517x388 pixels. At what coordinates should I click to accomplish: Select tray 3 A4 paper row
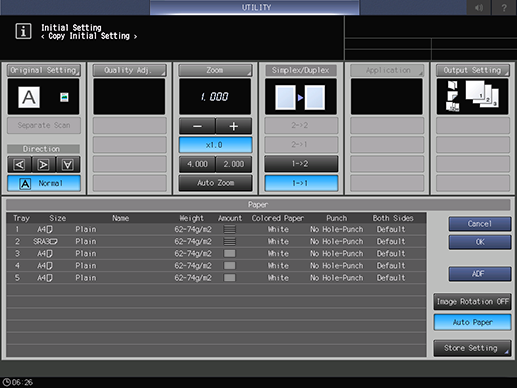click(x=216, y=254)
